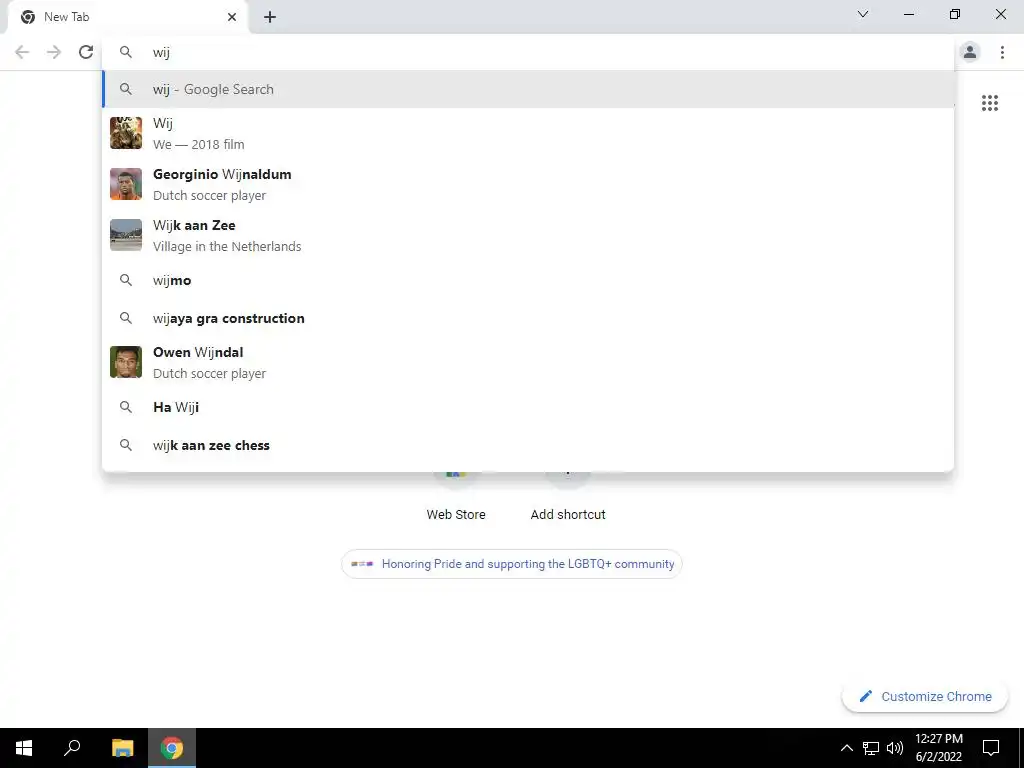Open the Customize Chrome button
Image resolution: width=1024 pixels, height=768 pixels.
tap(925, 696)
